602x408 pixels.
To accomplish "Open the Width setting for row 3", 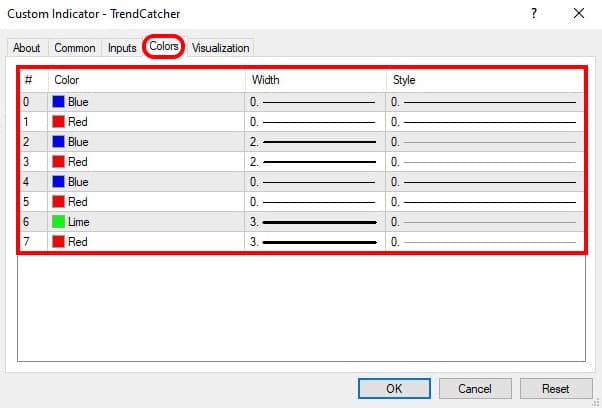I will pyautogui.click(x=315, y=162).
